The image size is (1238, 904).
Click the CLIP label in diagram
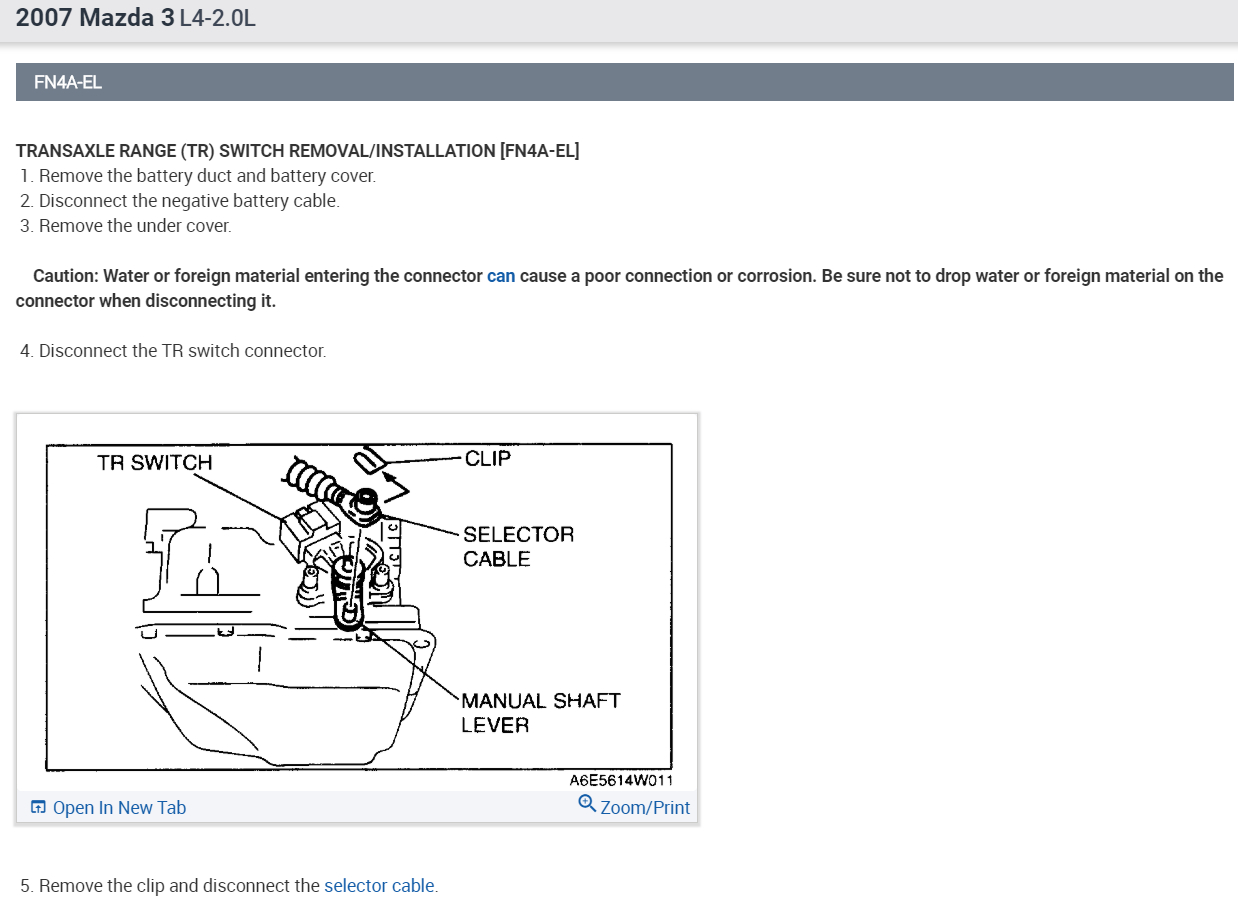click(488, 458)
